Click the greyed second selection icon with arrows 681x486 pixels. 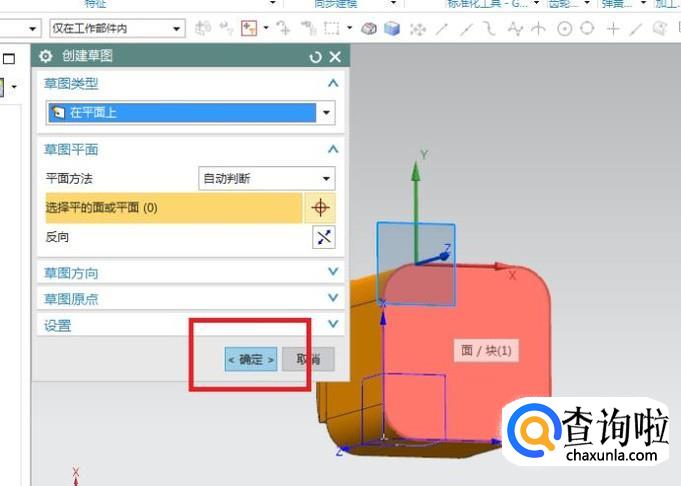click(226, 28)
